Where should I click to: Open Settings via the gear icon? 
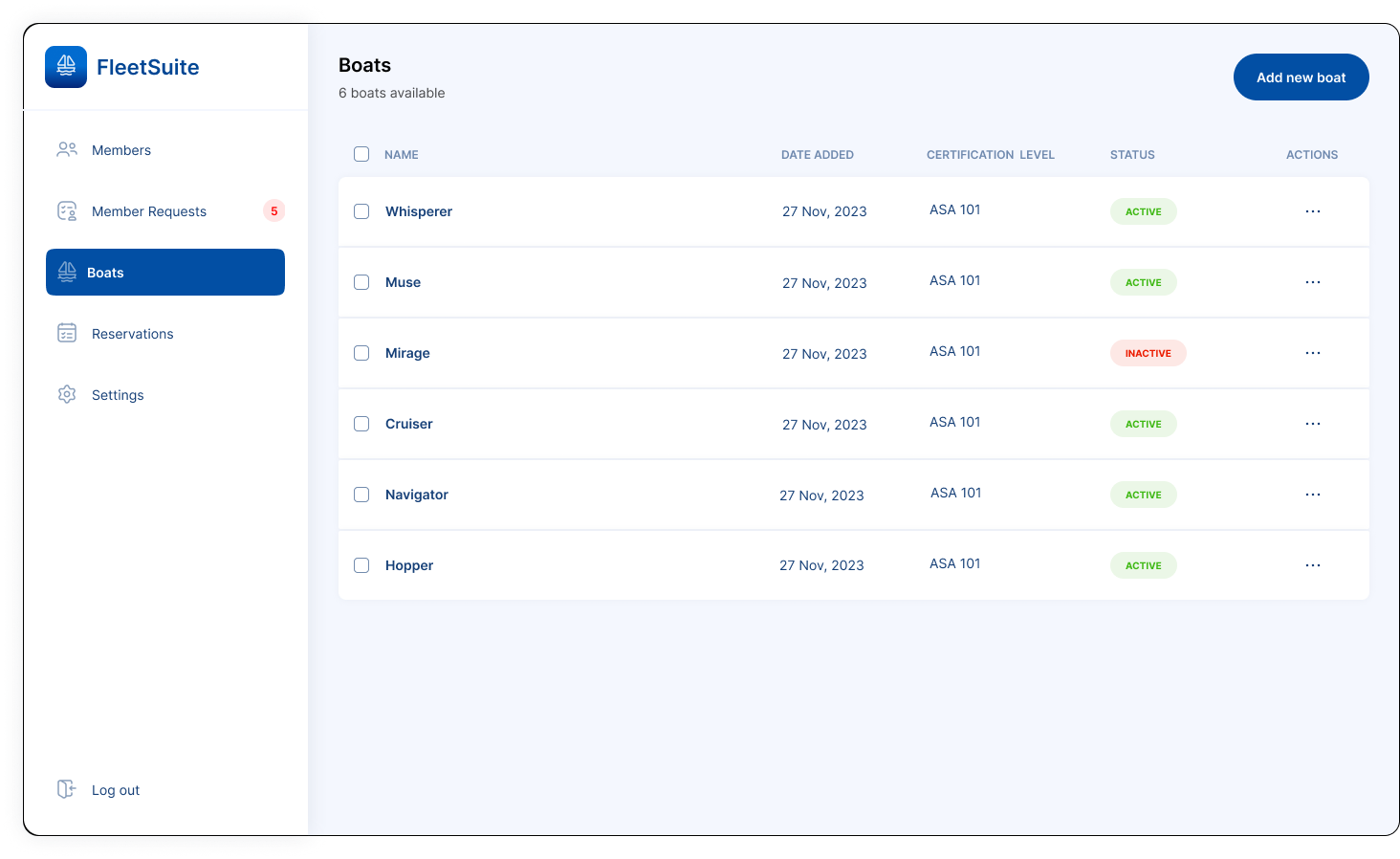pos(66,394)
